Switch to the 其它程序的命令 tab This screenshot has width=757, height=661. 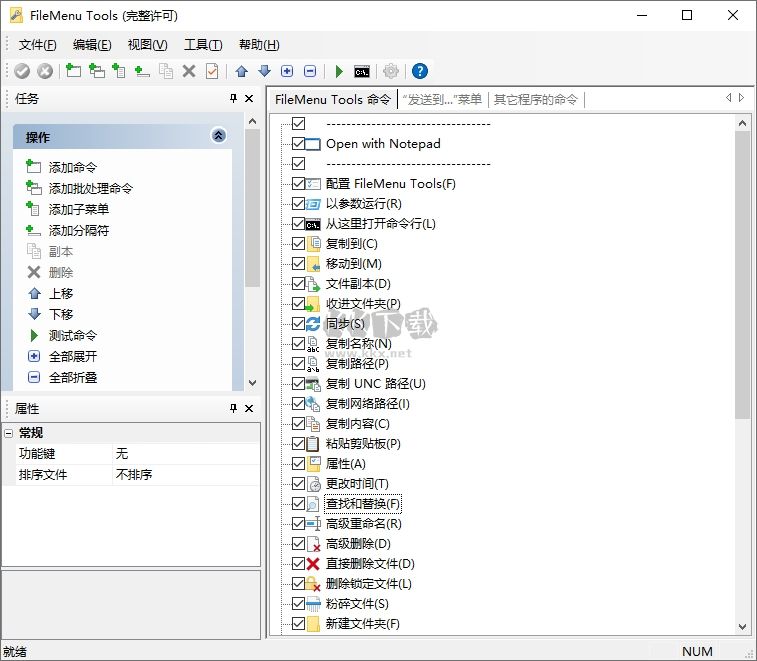535,99
